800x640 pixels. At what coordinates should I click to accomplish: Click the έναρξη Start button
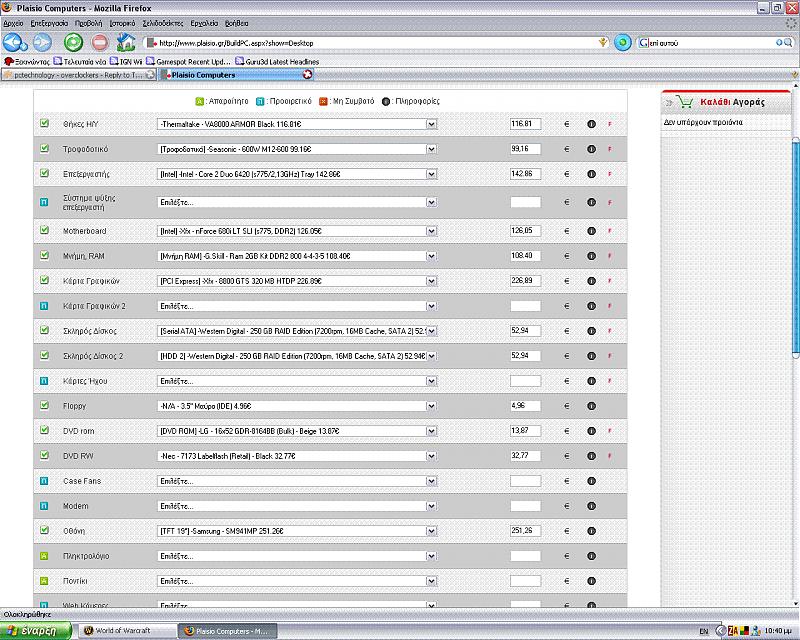pyautogui.click(x=35, y=631)
